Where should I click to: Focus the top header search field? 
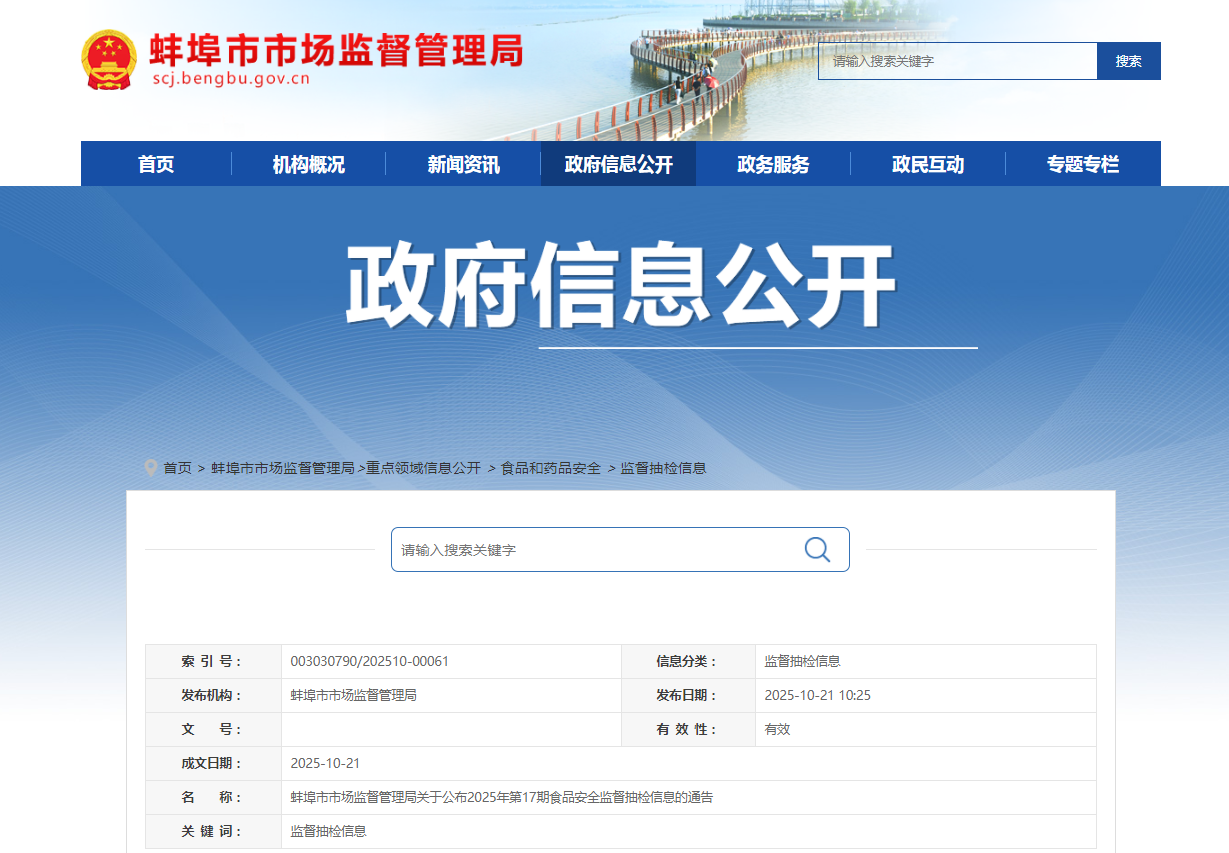[957, 61]
